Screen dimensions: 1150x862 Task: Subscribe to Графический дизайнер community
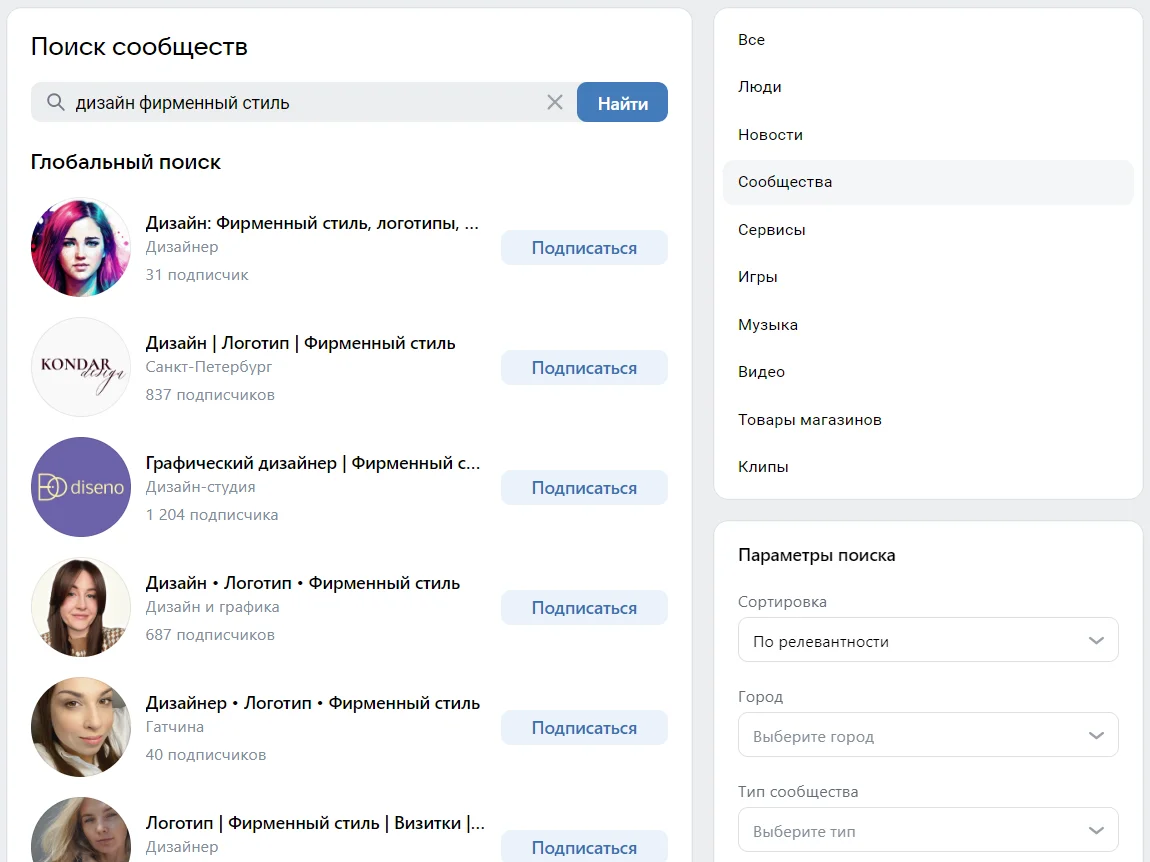pyautogui.click(x=584, y=488)
